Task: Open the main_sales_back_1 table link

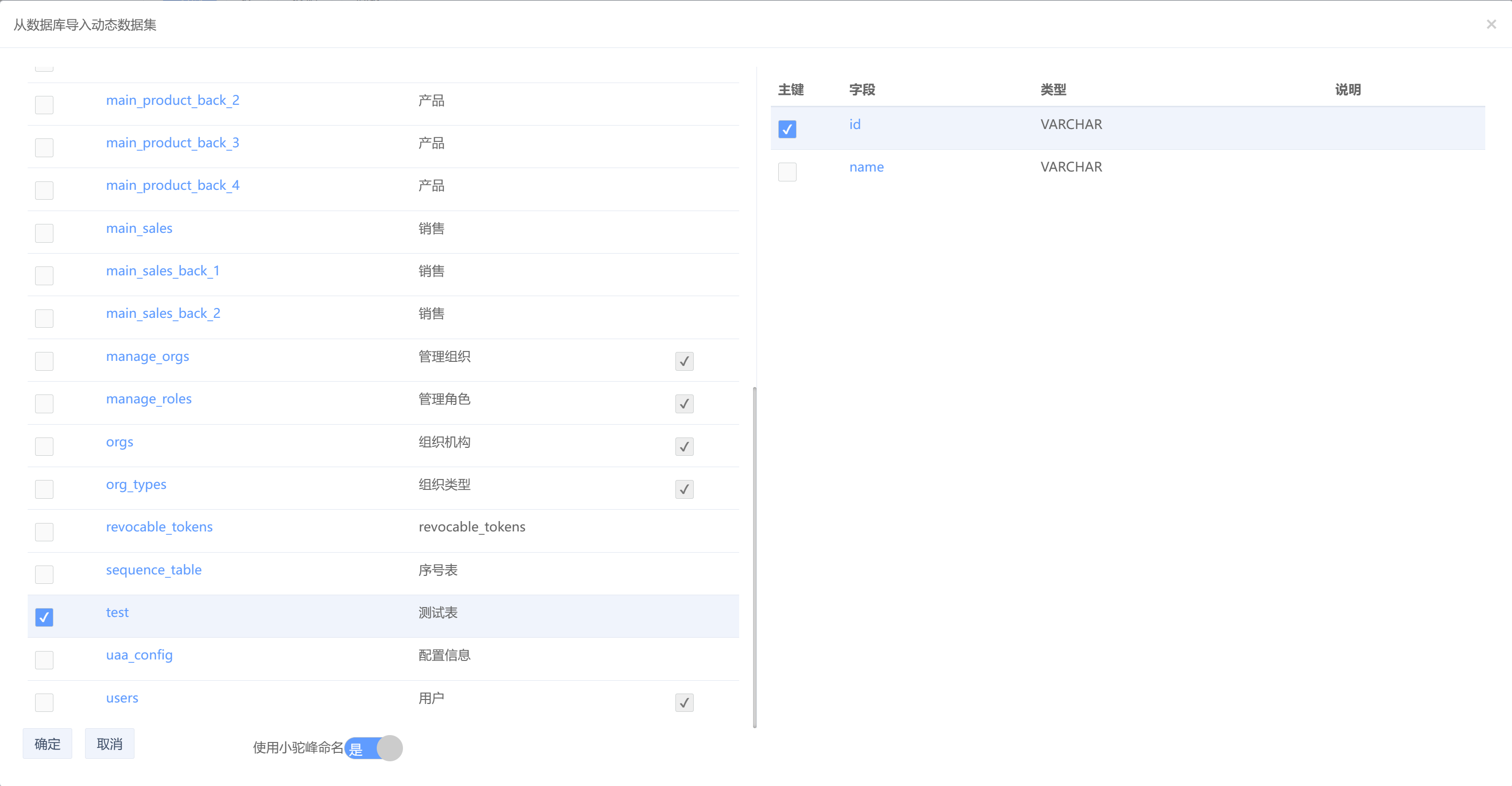Action: [x=163, y=270]
